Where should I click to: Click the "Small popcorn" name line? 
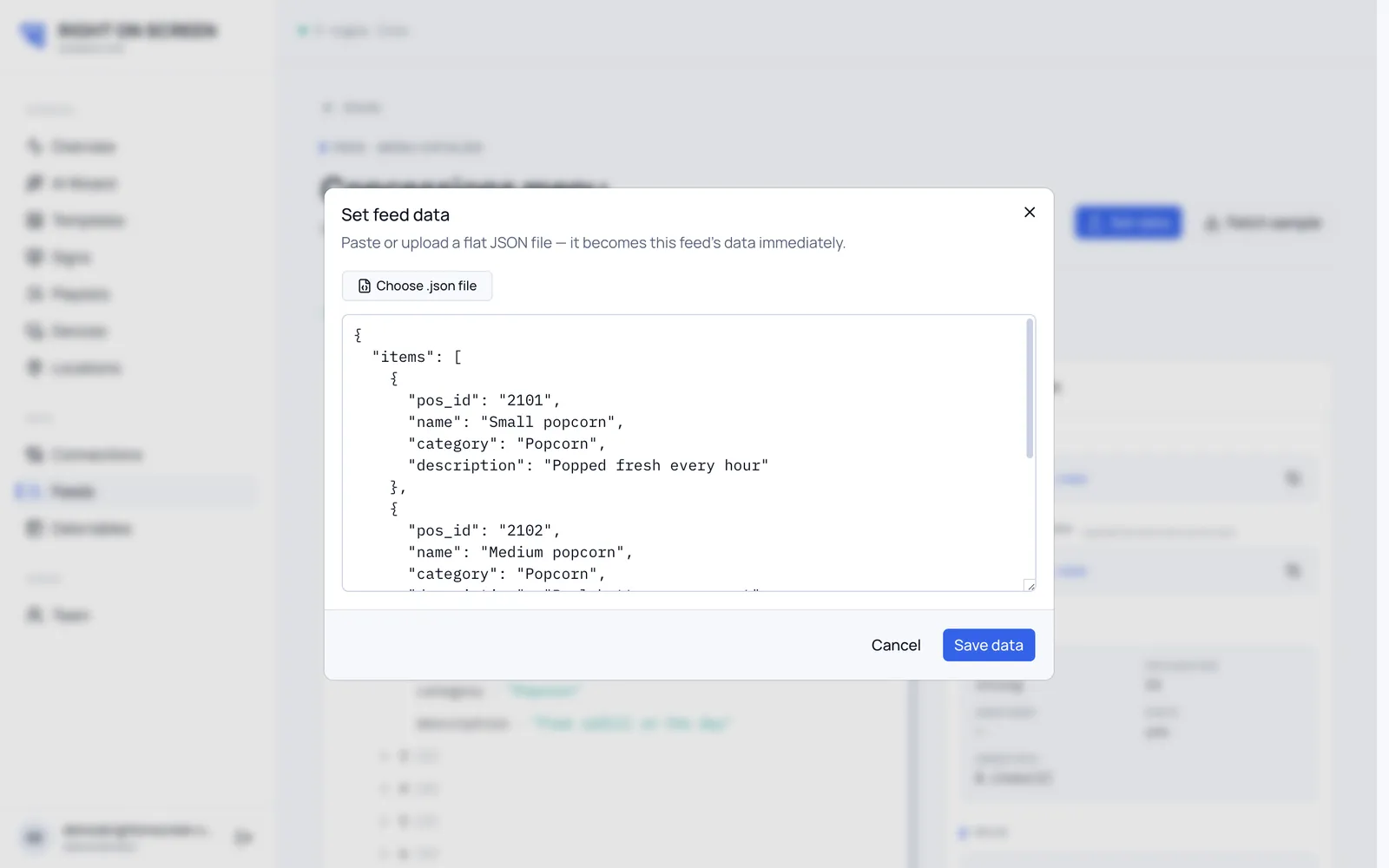[516, 422]
